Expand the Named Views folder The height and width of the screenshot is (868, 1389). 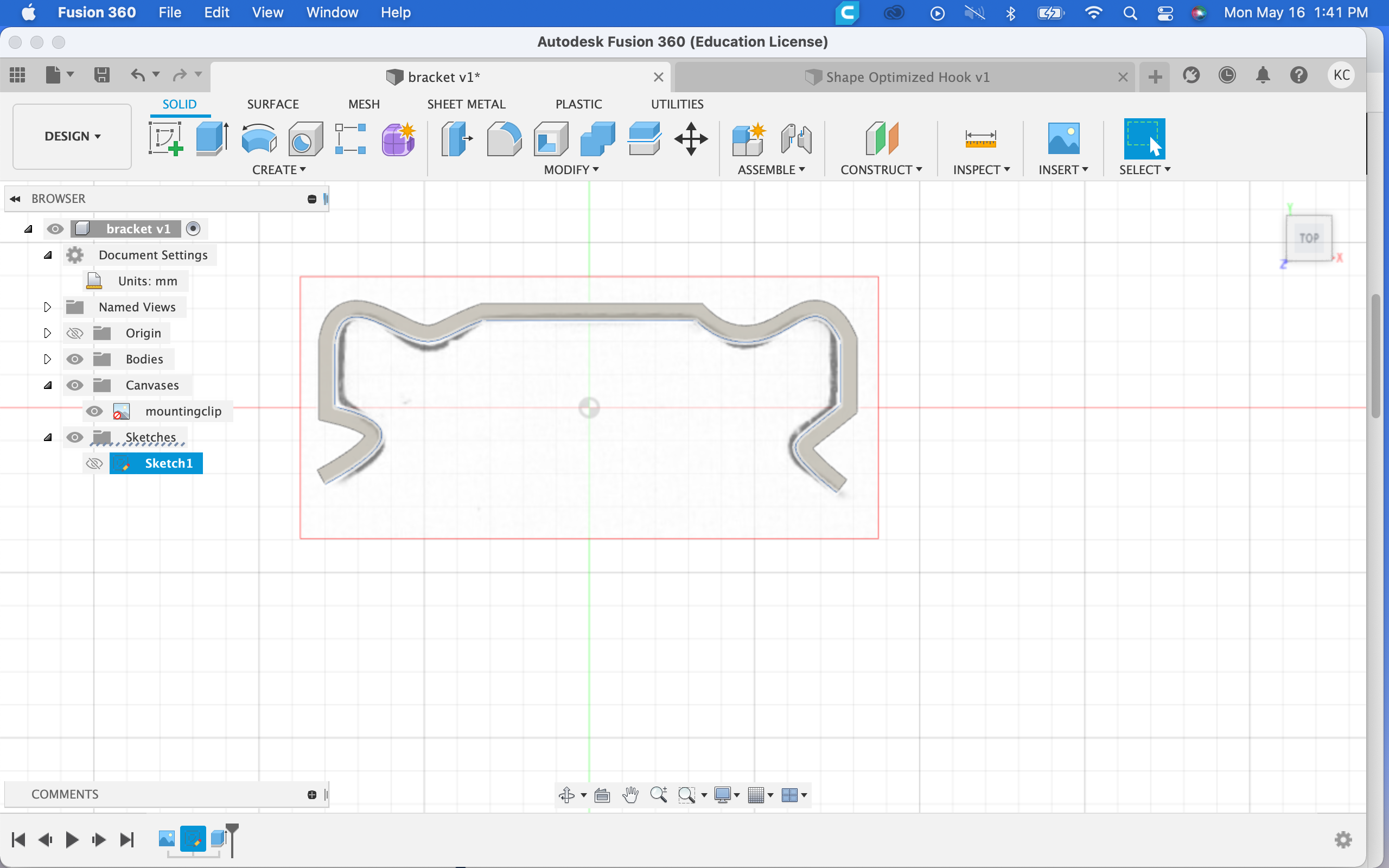[47, 307]
